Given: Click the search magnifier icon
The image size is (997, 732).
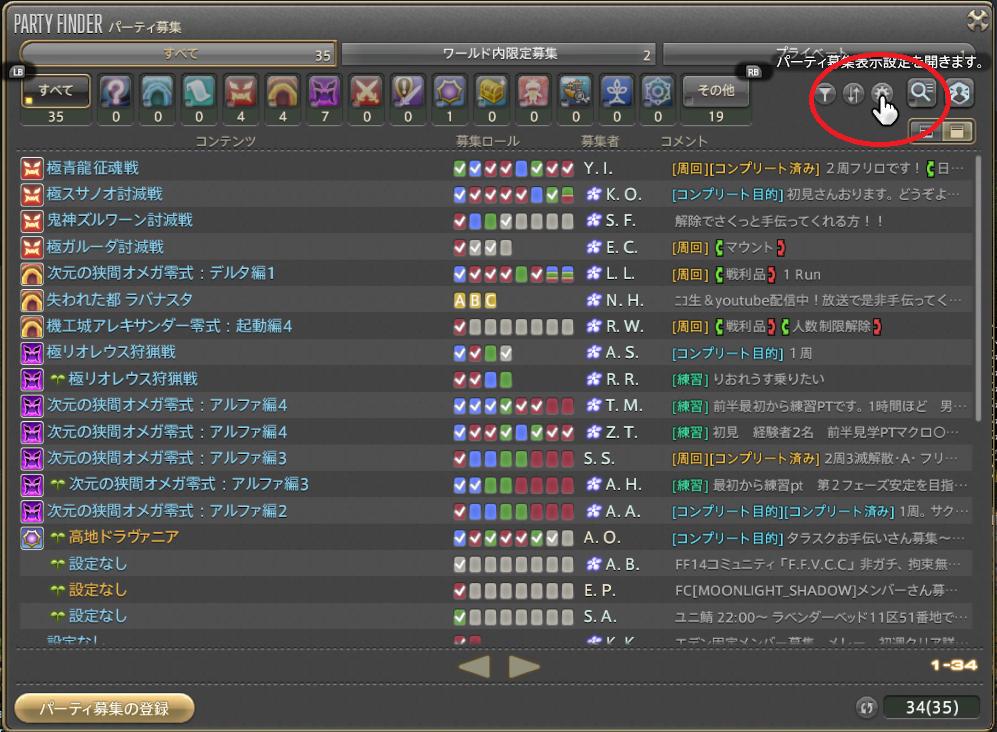Looking at the screenshot, I should click(921, 92).
